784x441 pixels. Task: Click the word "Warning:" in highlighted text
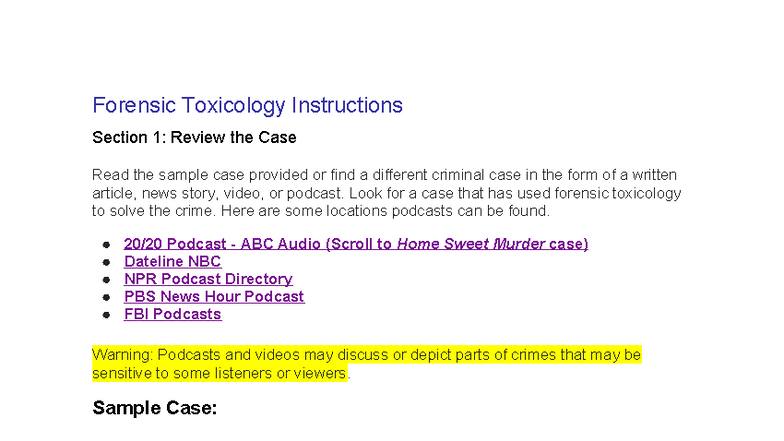(123, 355)
